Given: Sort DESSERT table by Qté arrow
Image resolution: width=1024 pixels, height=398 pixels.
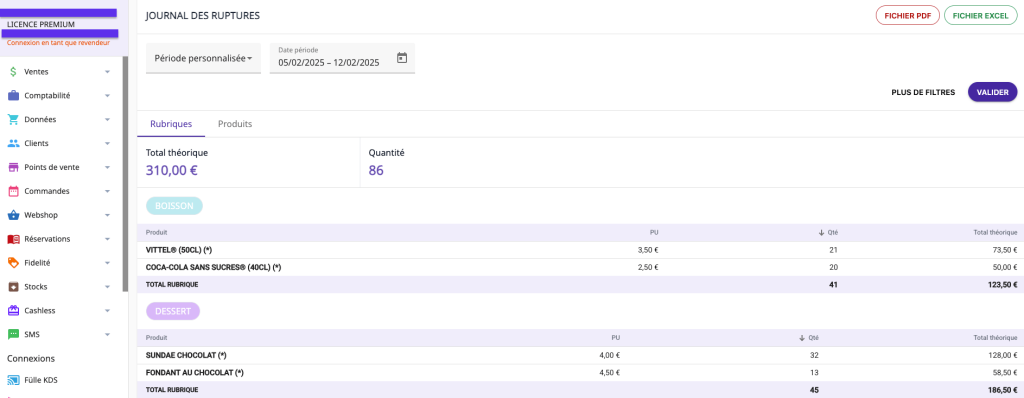Looking at the screenshot, I should pos(802,338).
